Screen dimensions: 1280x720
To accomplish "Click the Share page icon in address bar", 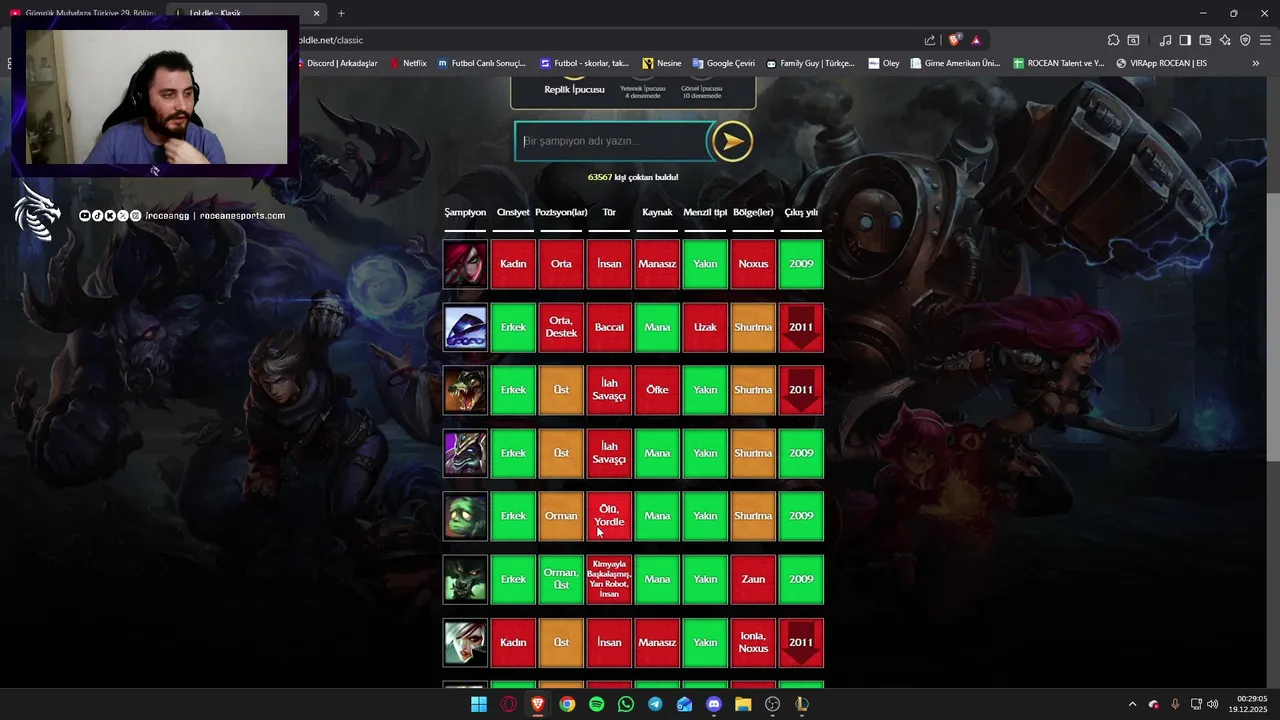I will pos(930,40).
